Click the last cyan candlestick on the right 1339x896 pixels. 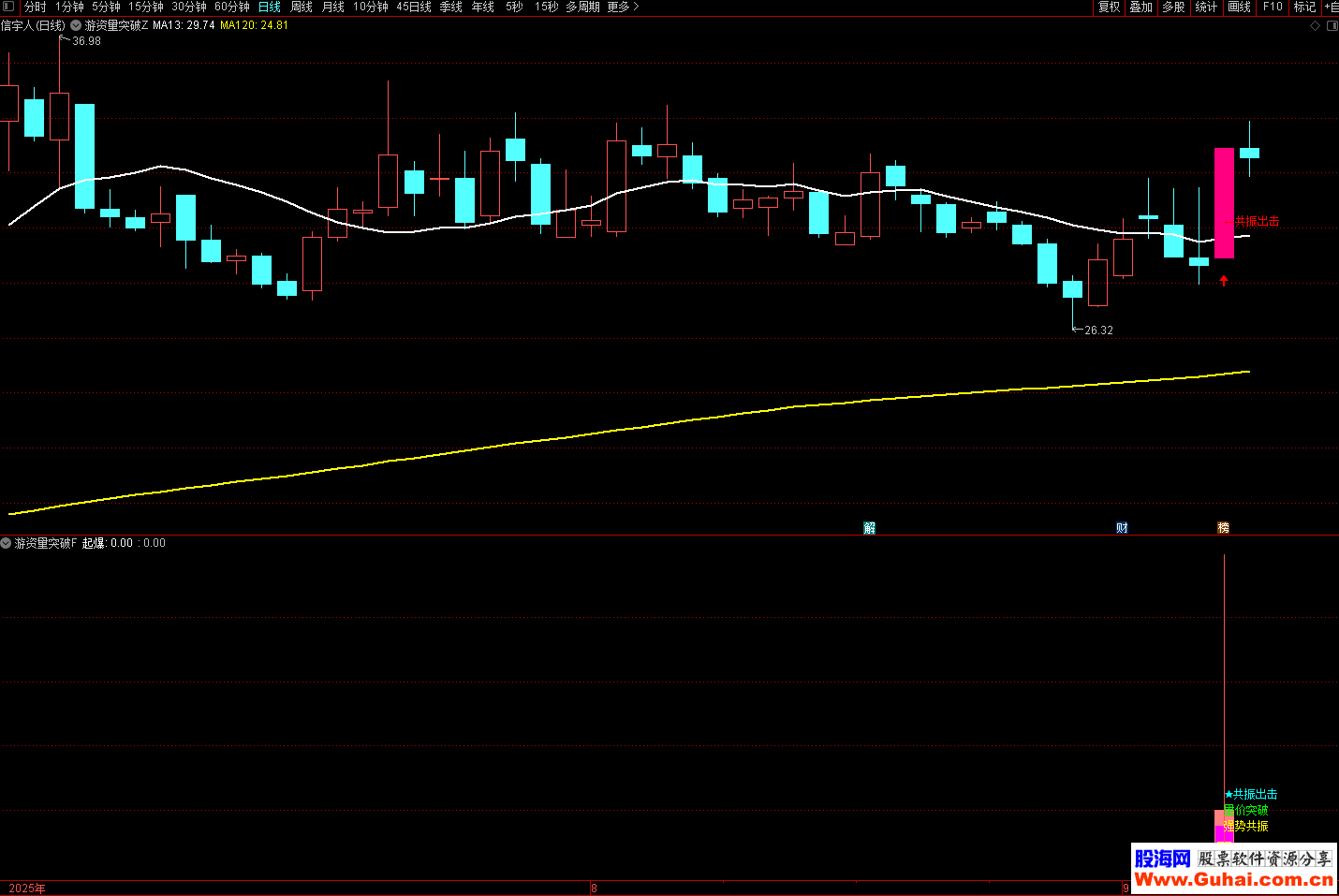pyautogui.click(x=1249, y=153)
